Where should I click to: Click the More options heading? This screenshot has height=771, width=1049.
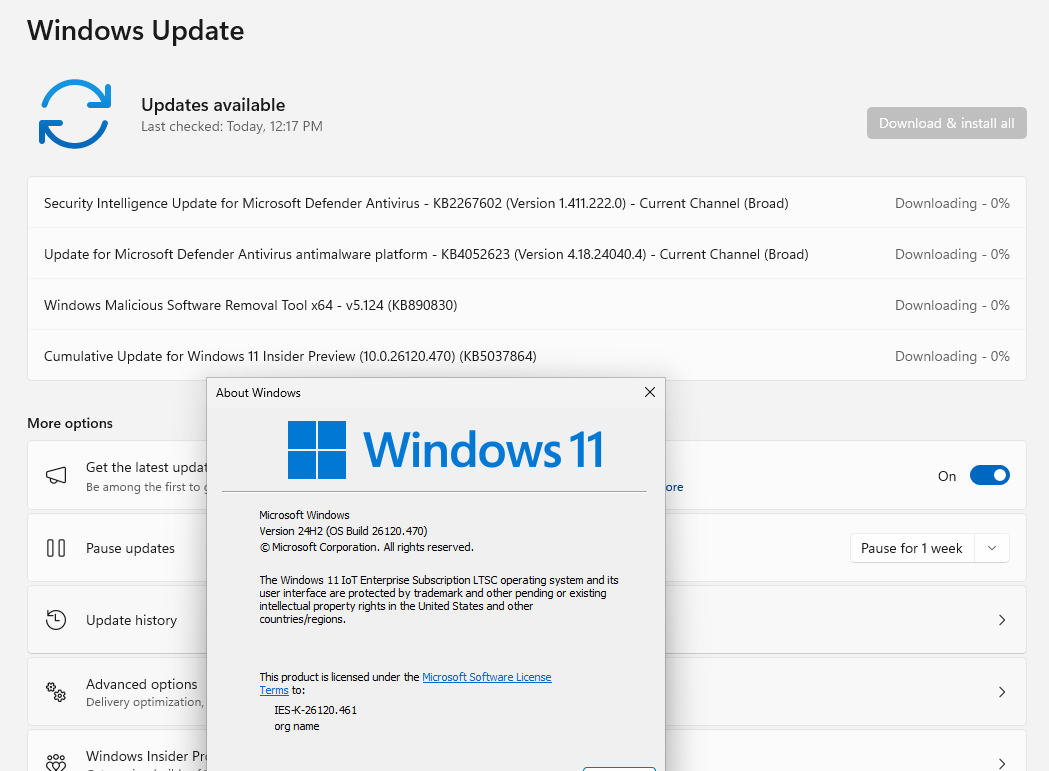point(70,423)
